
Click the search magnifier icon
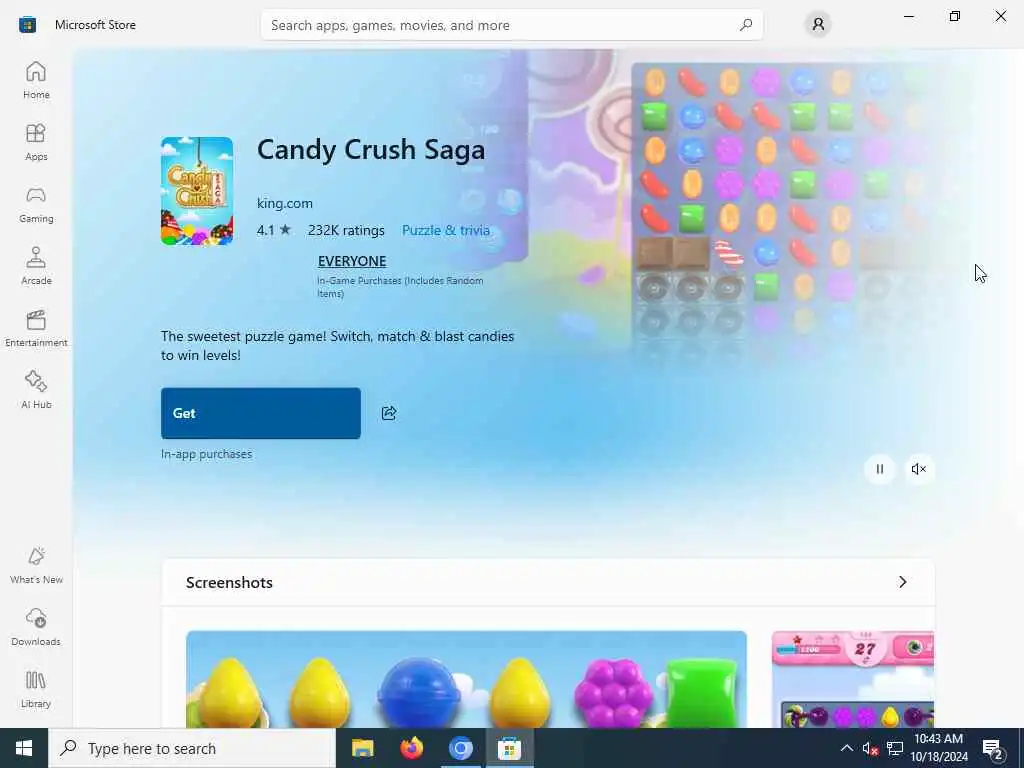pyautogui.click(x=746, y=25)
